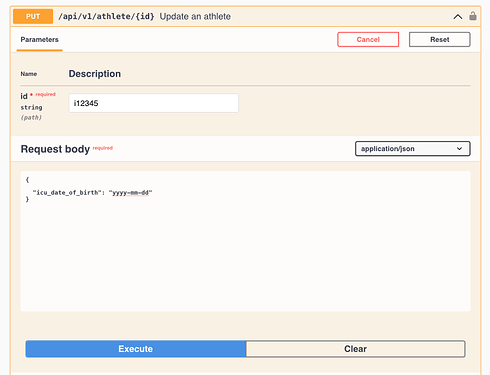Click the "string" type label under id
490x375 pixels.
point(31,107)
